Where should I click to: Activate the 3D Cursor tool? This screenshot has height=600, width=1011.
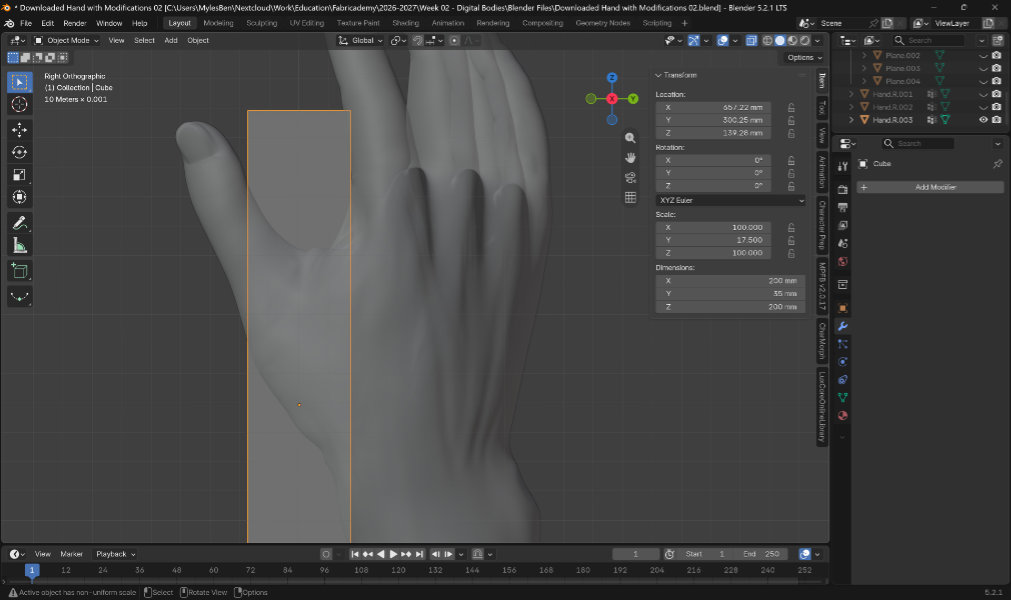coord(19,104)
